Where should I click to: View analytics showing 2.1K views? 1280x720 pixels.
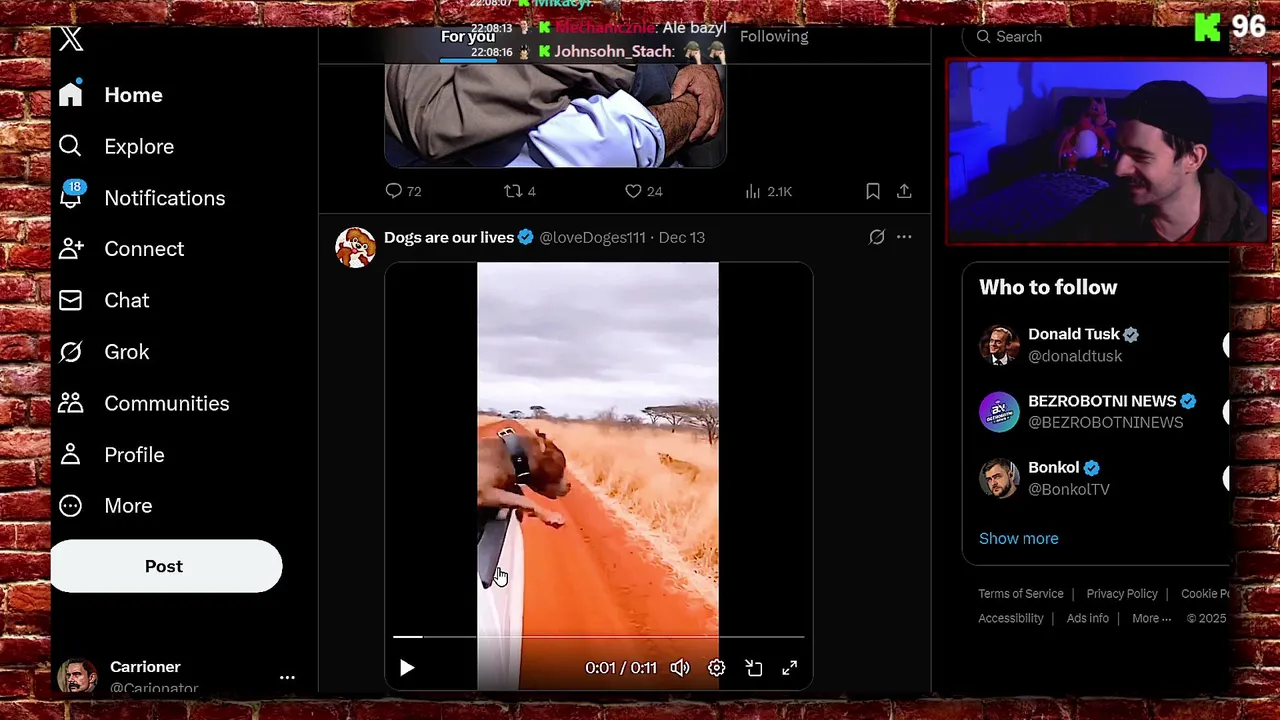768,191
